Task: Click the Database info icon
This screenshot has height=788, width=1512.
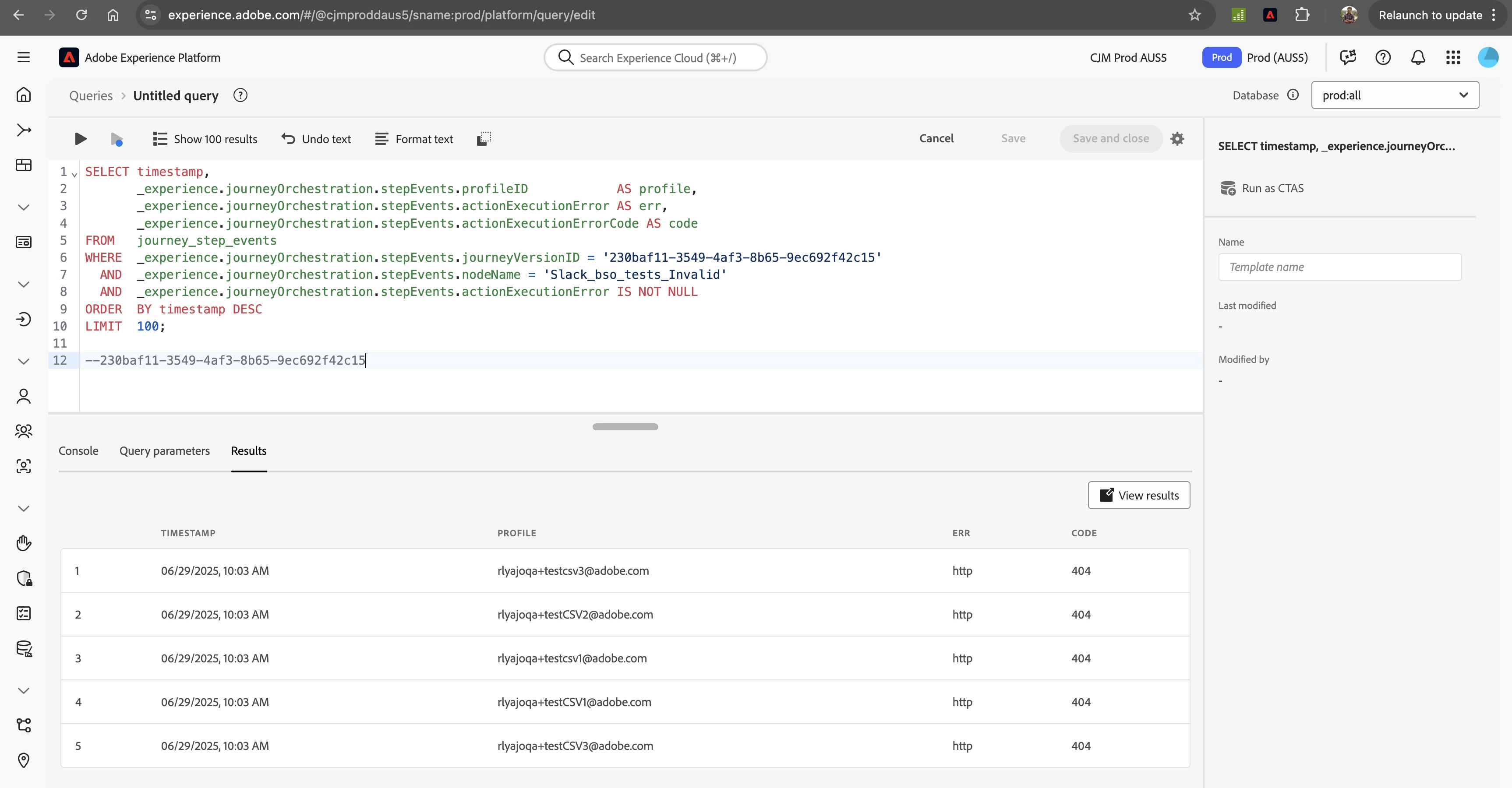Action: click(1293, 95)
